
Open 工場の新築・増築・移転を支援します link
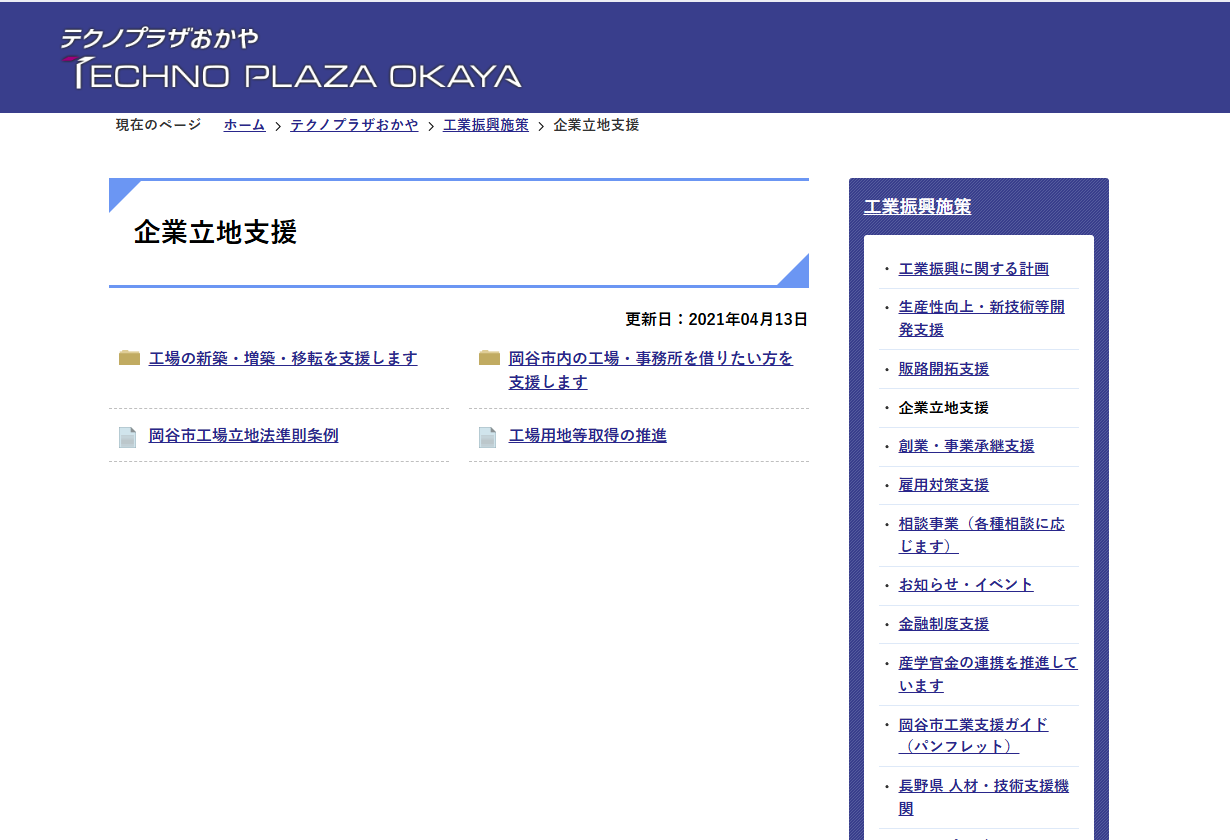[x=283, y=358]
